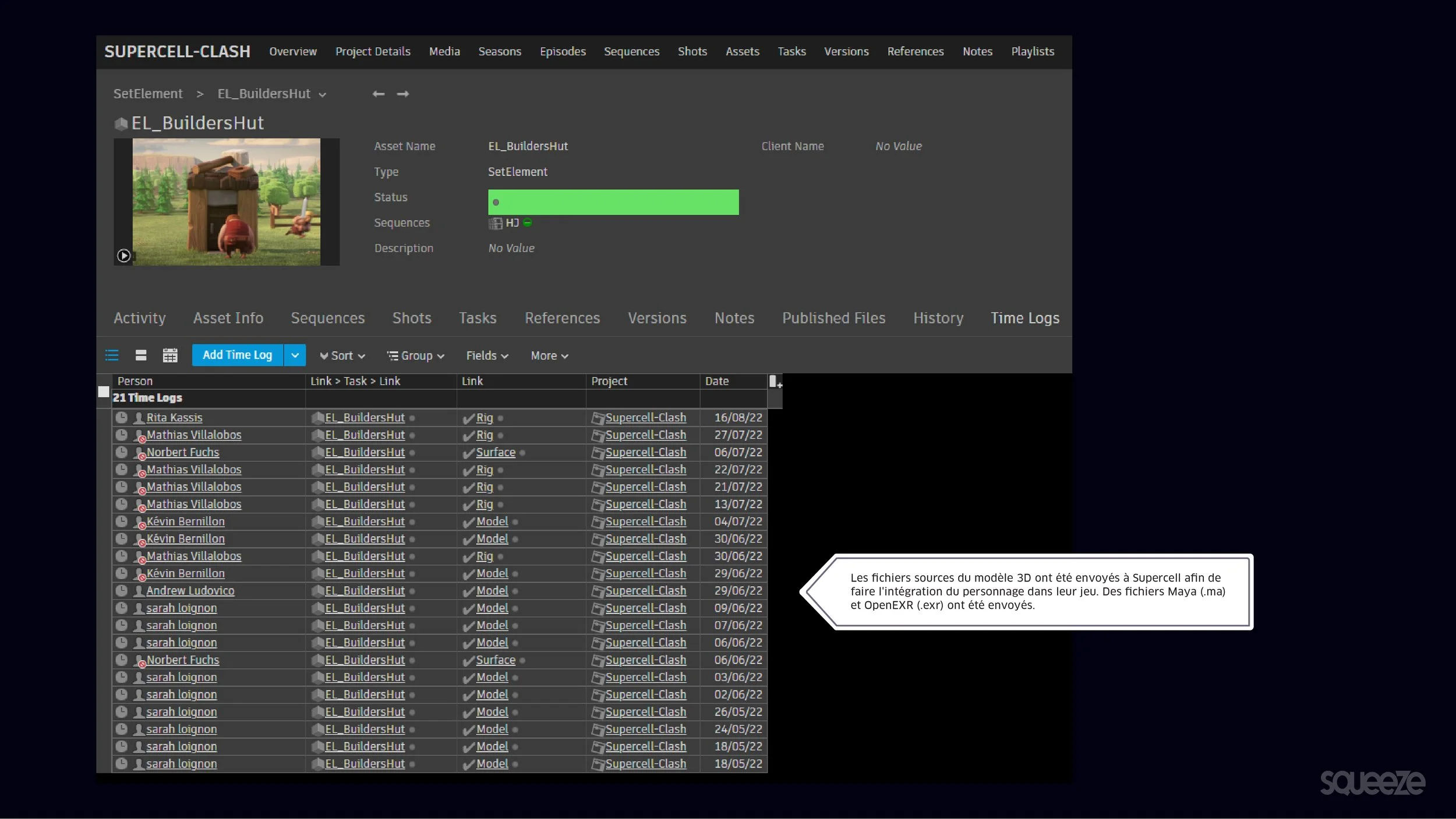Click task icon for Model on 04/07/22
This screenshot has width=1456, height=819.
click(x=469, y=522)
